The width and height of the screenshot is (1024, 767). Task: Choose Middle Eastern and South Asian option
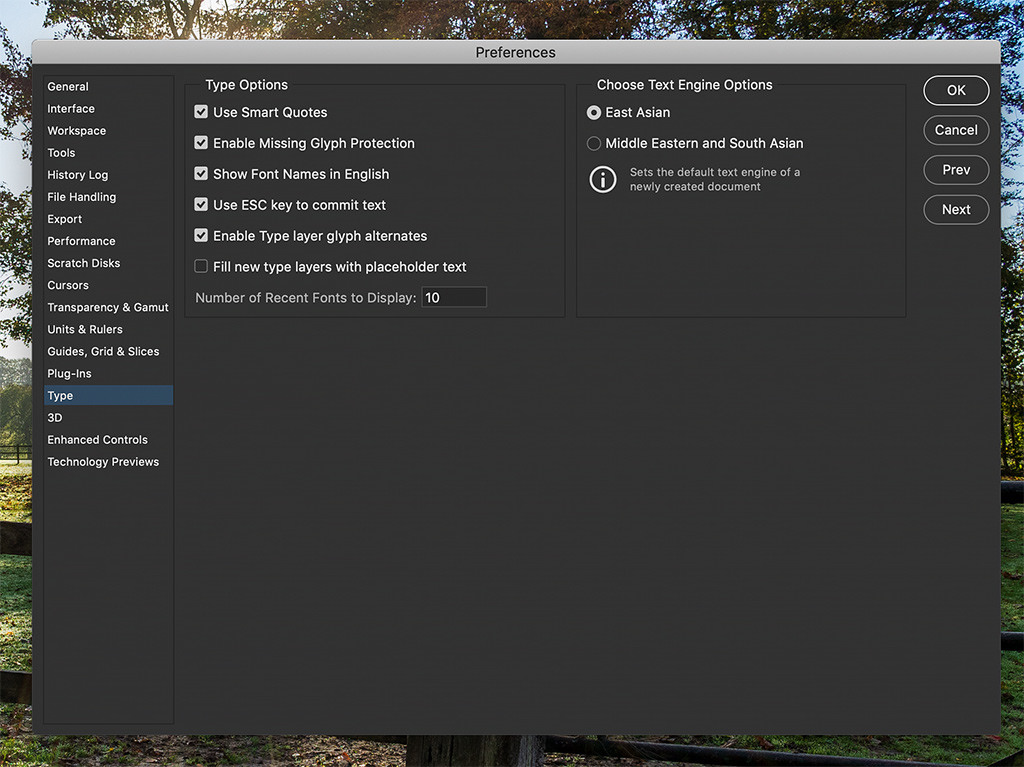click(594, 144)
